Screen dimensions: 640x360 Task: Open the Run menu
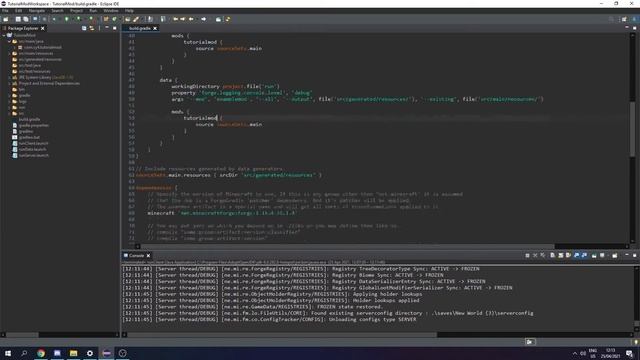(x=93, y=11)
